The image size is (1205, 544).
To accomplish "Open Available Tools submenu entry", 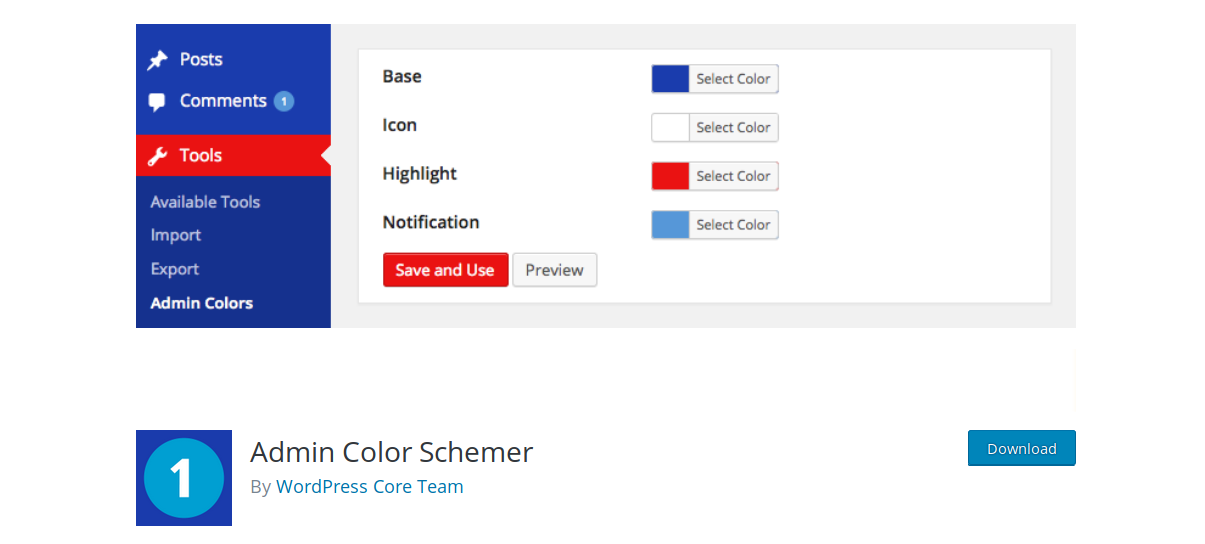I will [205, 202].
